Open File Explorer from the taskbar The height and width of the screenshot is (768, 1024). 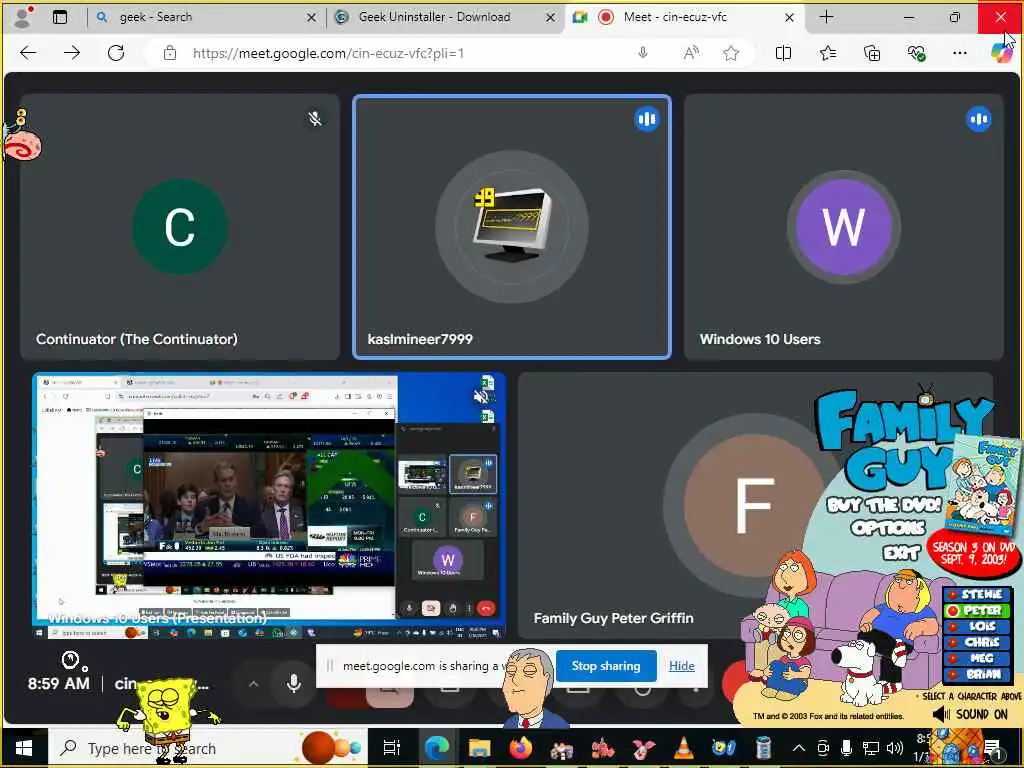coord(479,748)
